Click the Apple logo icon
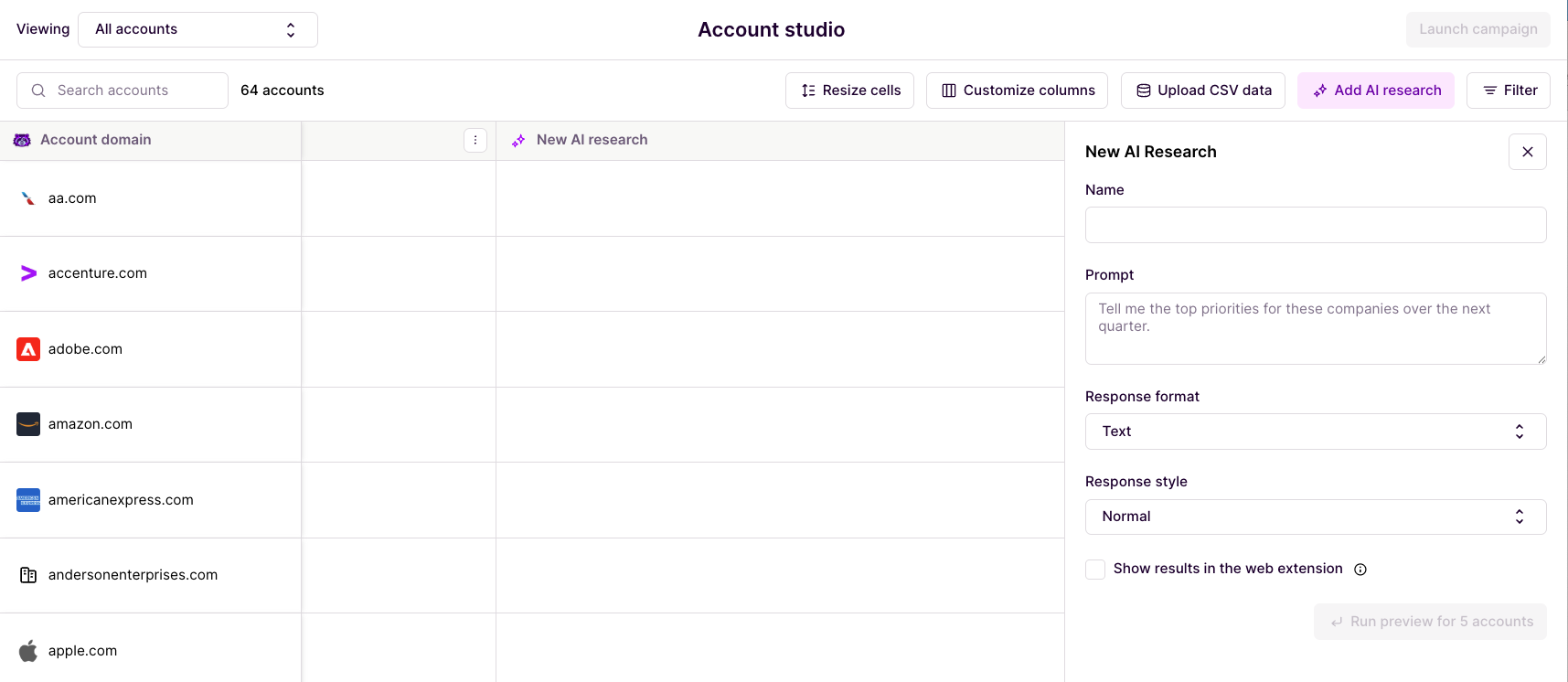 (28, 651)
